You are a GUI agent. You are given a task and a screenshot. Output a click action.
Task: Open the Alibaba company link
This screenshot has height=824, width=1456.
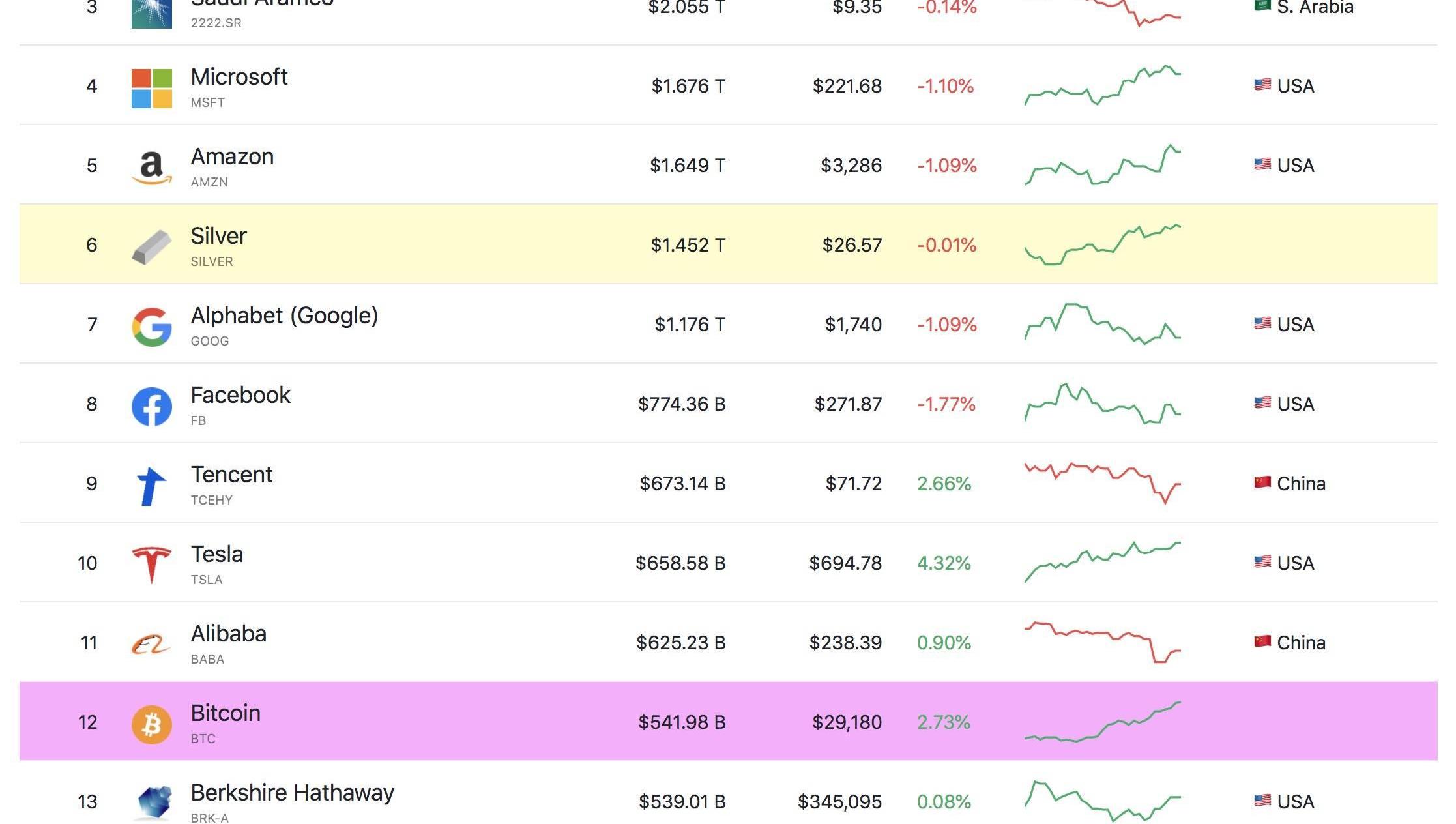(x=228, y=634)
